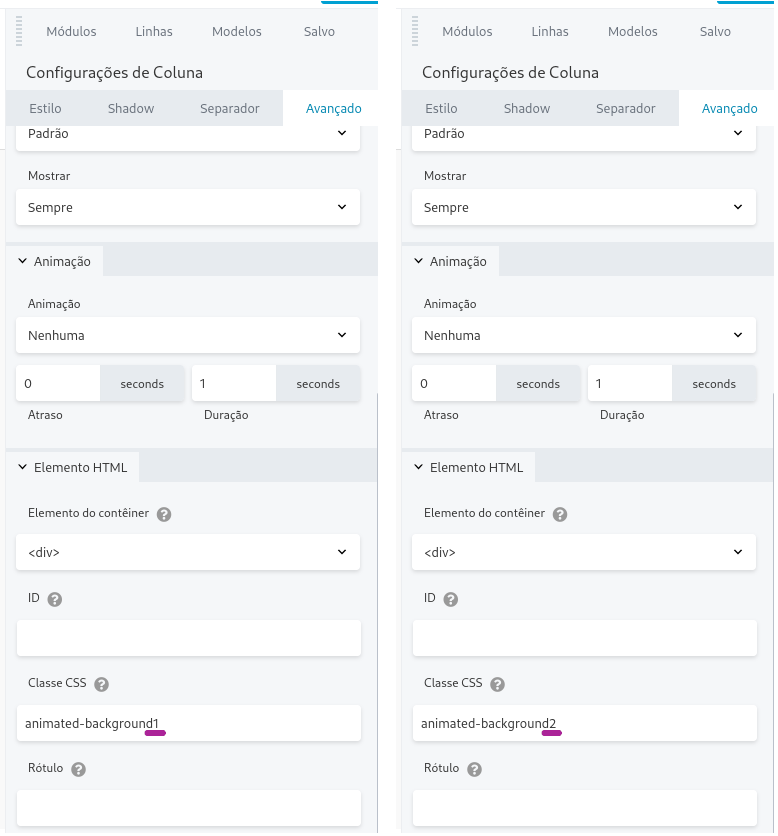Click the left animated-background1 CSS class field
This screenshot has height=836, width=778.
tap(189, 724)
